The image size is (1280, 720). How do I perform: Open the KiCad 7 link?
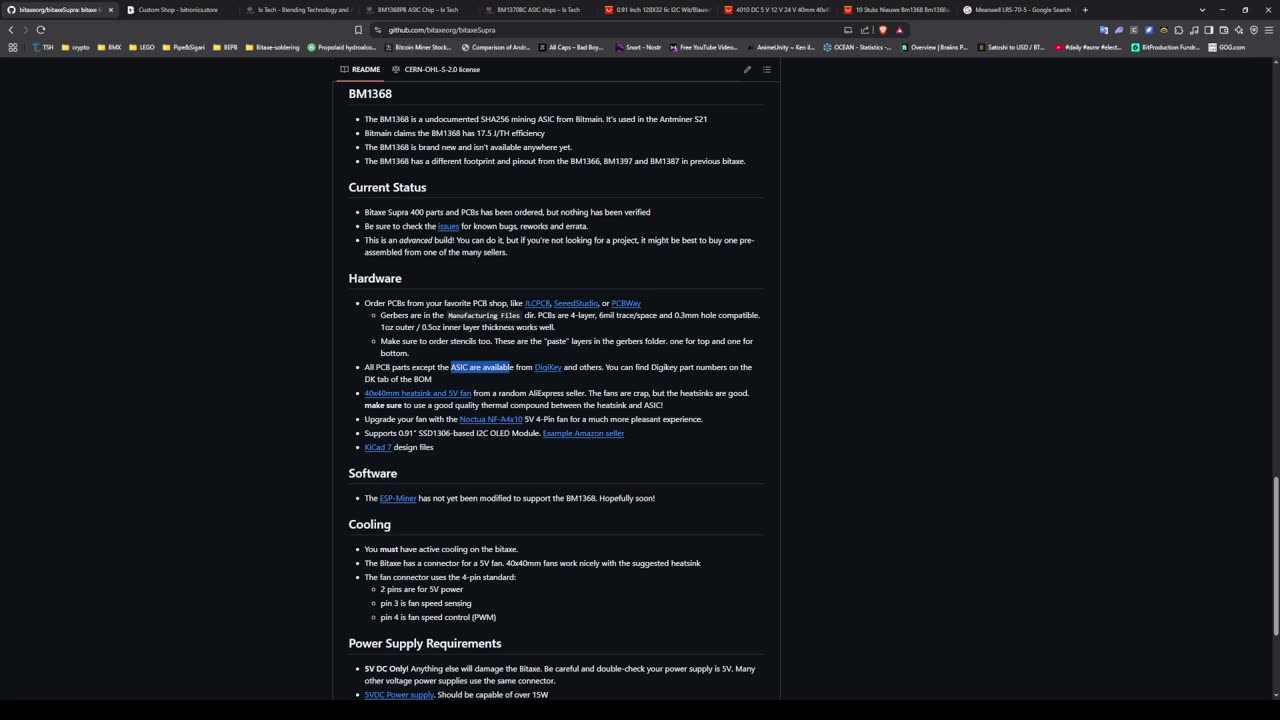point(378,447)
